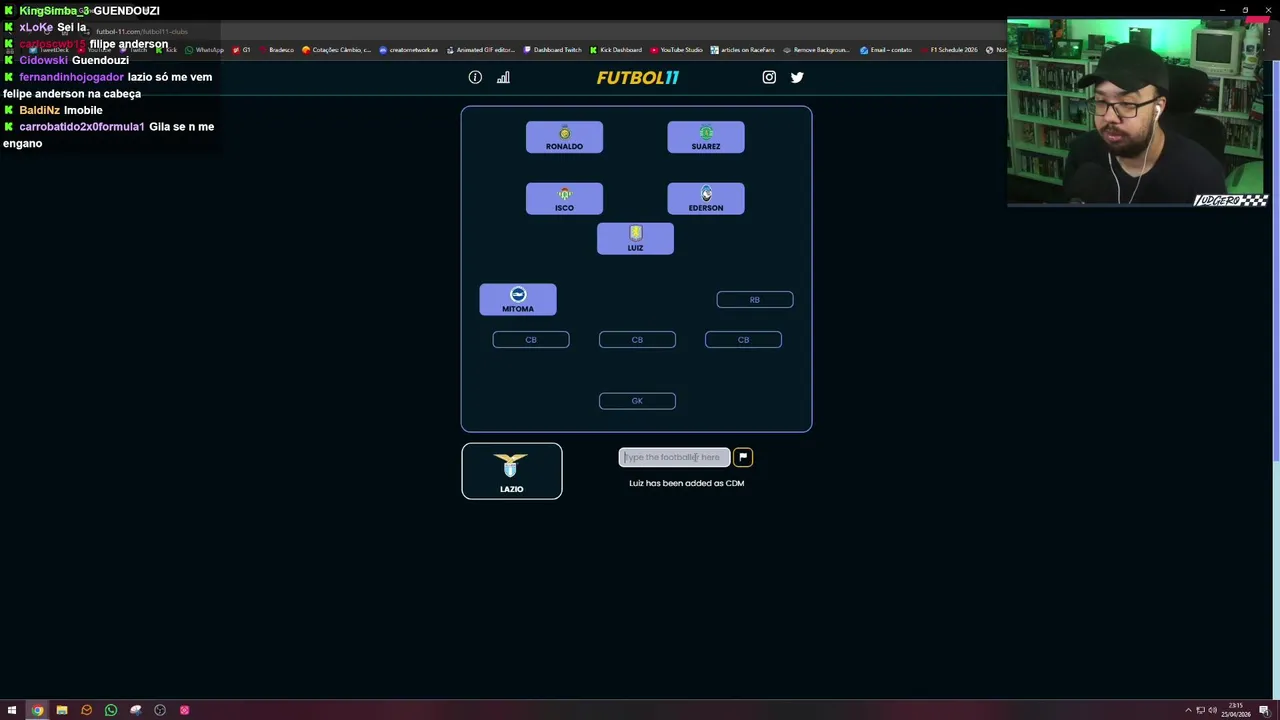1280x720 pixels.
Task: Select the Isco midfielder card
Action: point(564,198)
